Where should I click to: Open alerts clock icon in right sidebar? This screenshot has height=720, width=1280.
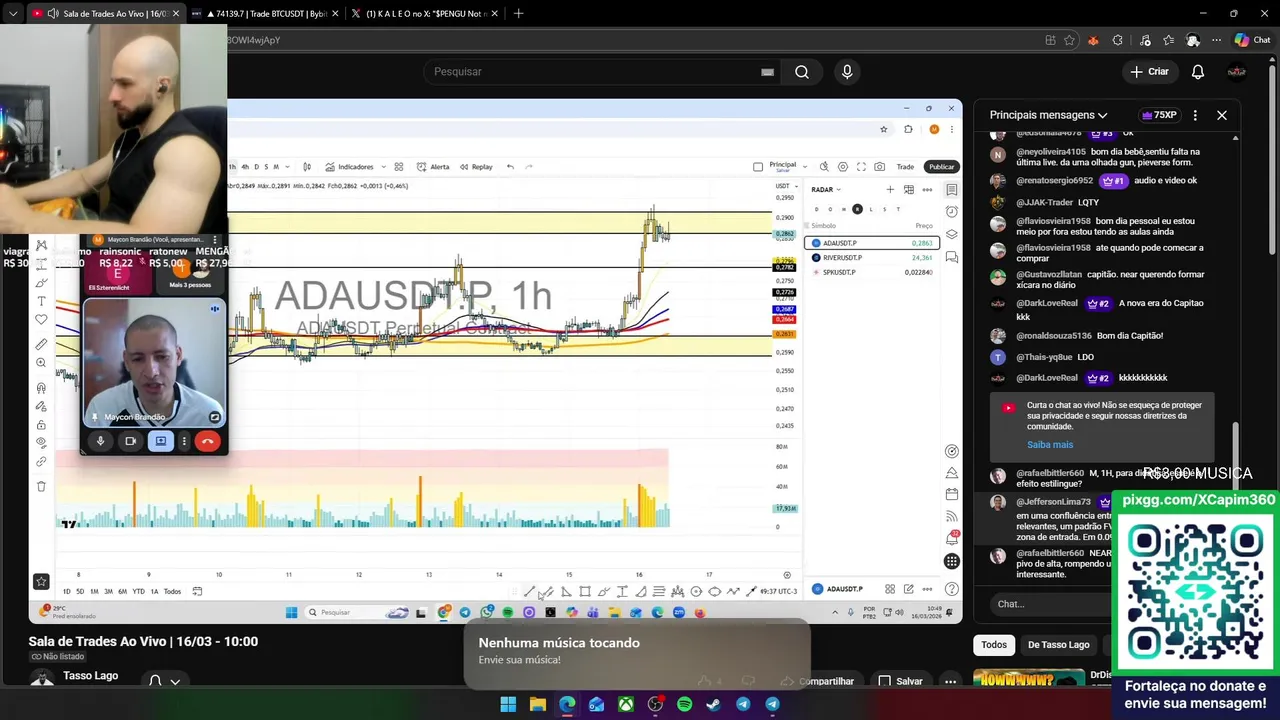952,212
